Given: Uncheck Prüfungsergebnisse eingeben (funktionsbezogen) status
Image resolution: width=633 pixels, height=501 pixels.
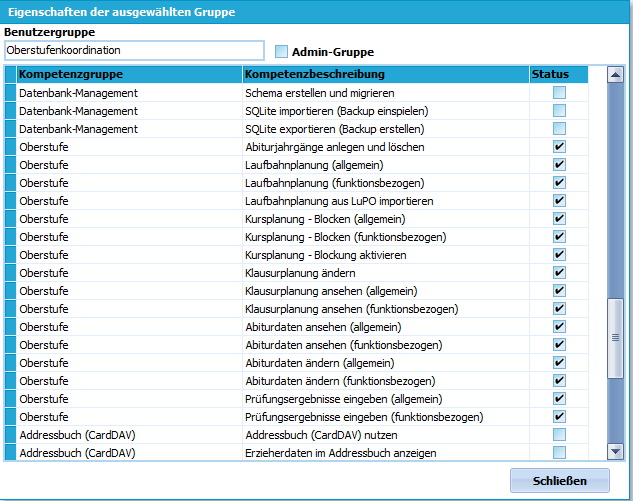Looking at the screenshot, I should point(559,417).
